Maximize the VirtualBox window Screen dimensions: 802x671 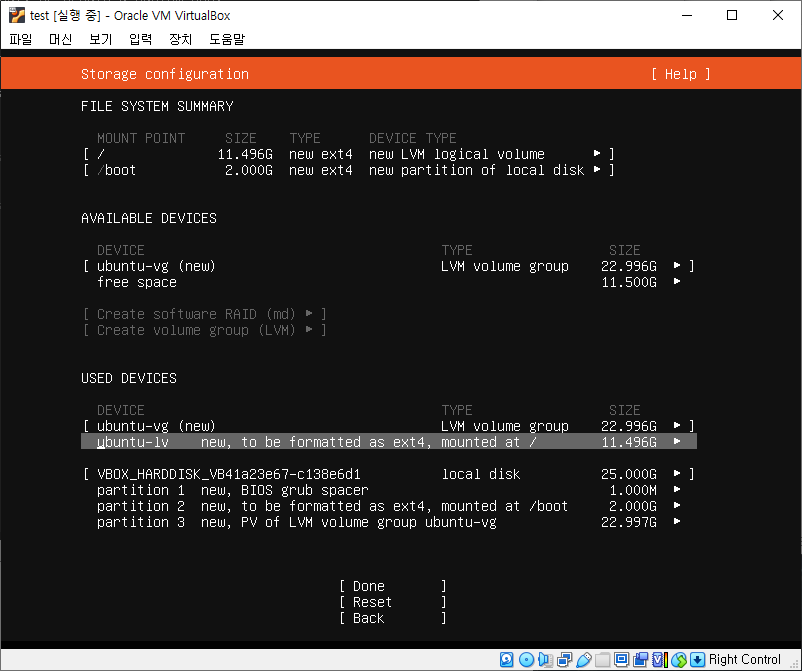[x=732, y=15]
